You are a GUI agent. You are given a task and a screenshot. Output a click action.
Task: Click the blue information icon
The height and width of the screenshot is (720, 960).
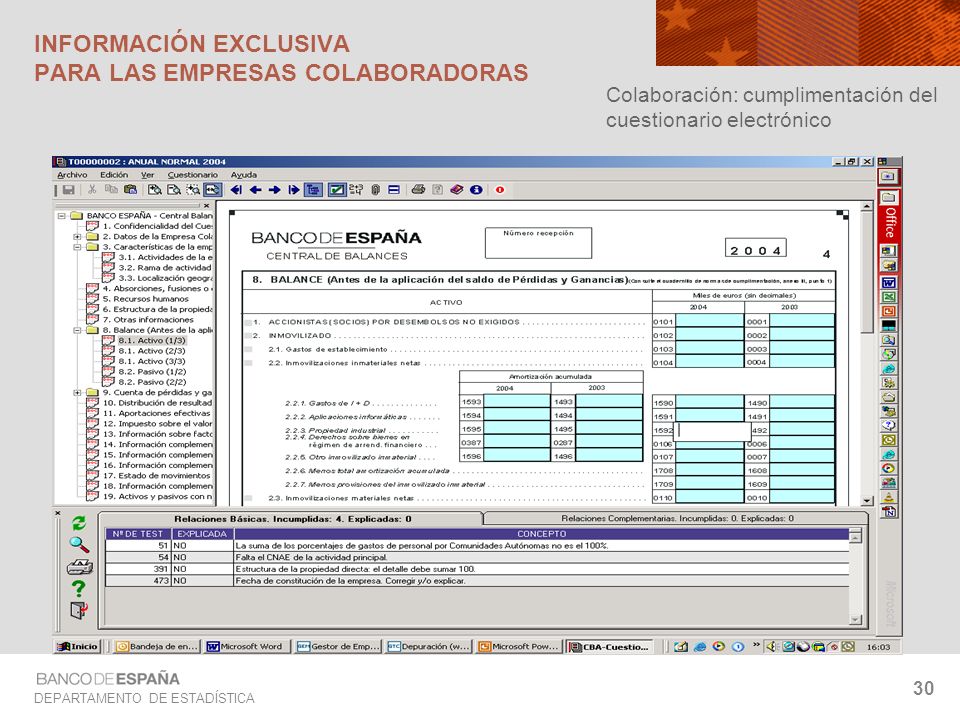pos(476,190)
